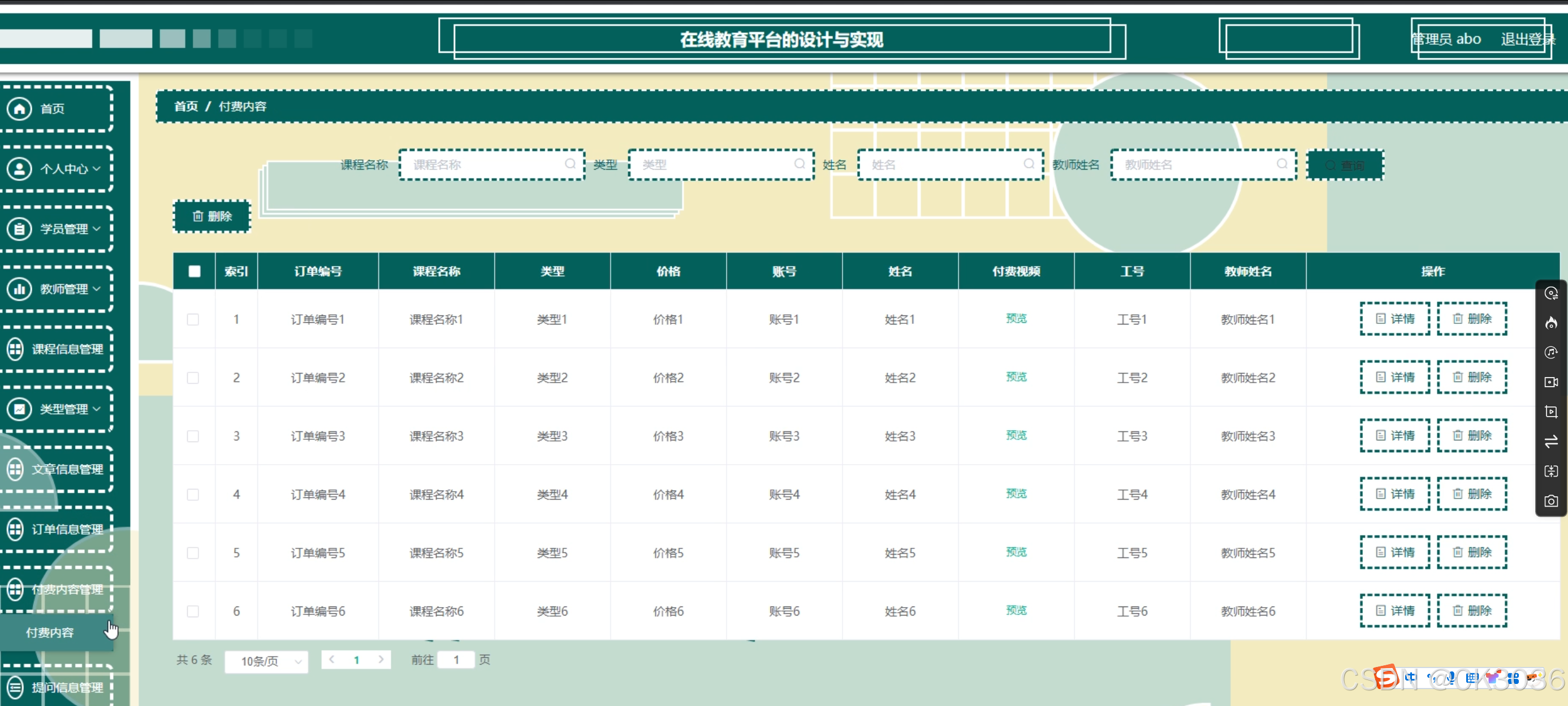Screen dimensions: 1568x706
Task: Click 详情 button for 订单编号2
Action: [x=1394, y=378]
